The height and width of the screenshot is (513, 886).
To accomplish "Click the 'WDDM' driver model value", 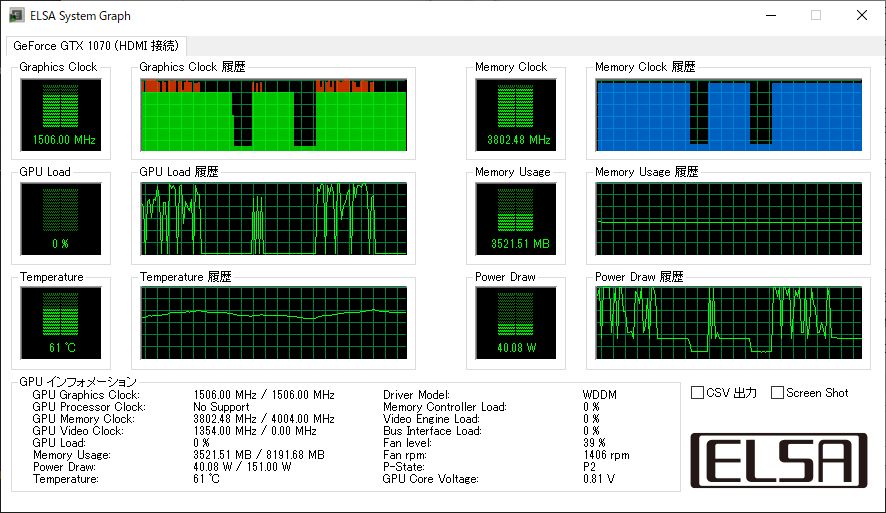I will (600, 395).
